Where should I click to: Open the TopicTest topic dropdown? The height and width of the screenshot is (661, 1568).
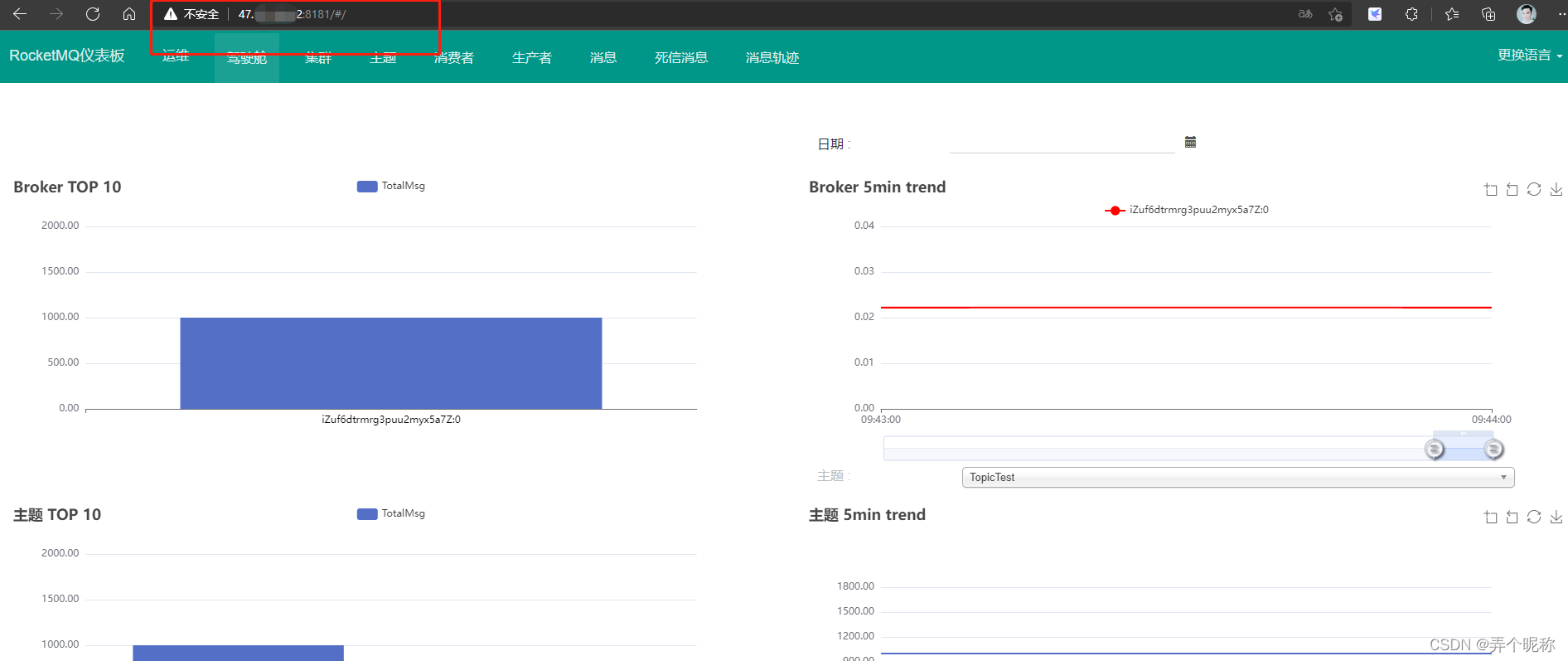coord(1238,477)
